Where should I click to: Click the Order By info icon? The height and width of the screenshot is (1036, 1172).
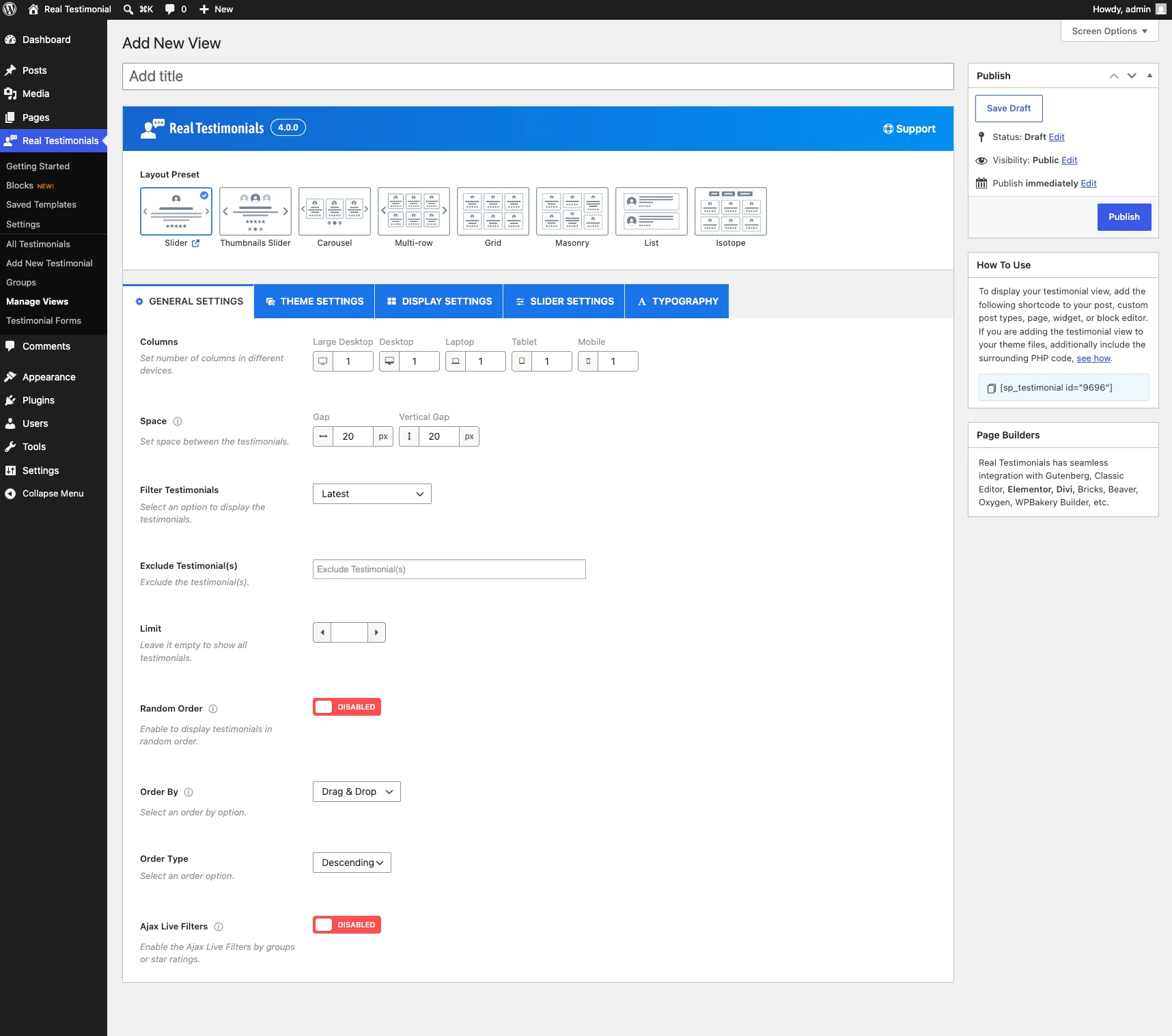pyautogui.click(x=189, y=792)
